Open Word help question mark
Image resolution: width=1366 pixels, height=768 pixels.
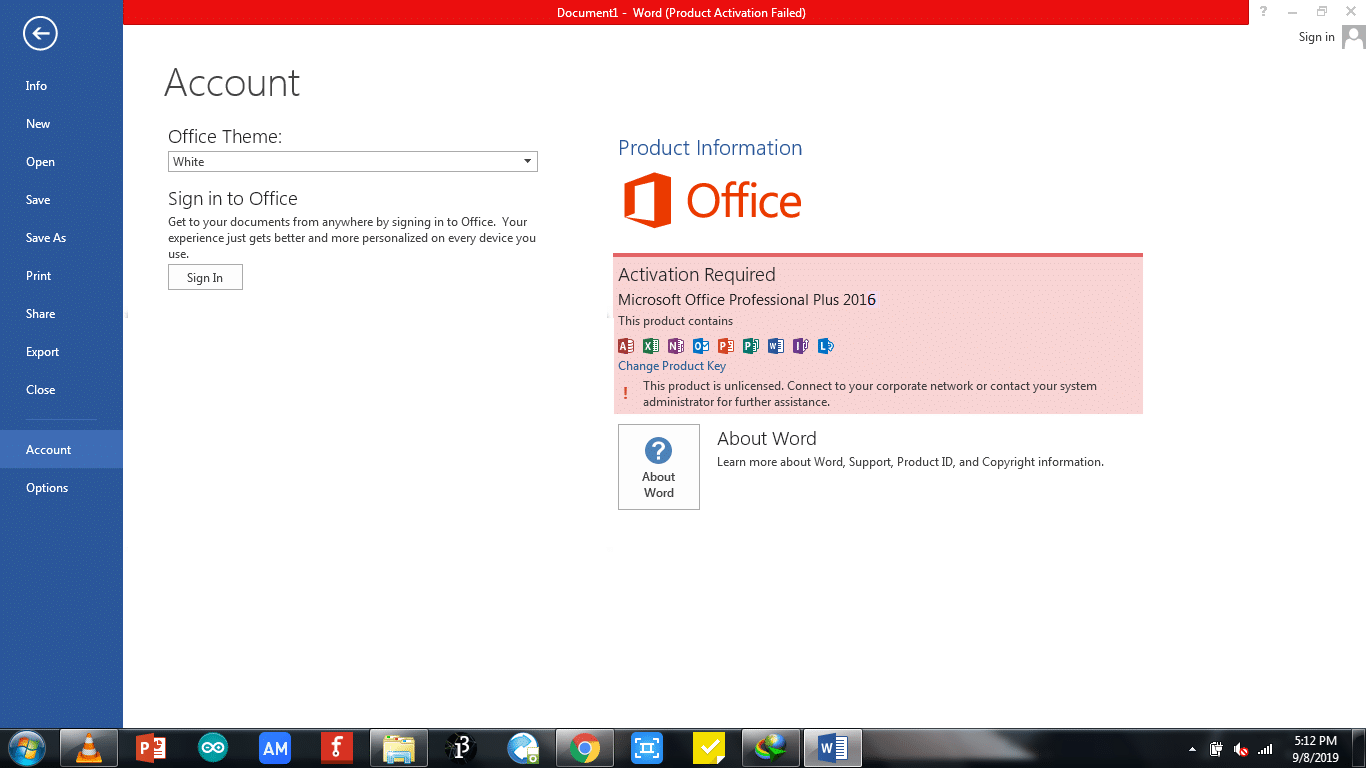point(1263,11)
